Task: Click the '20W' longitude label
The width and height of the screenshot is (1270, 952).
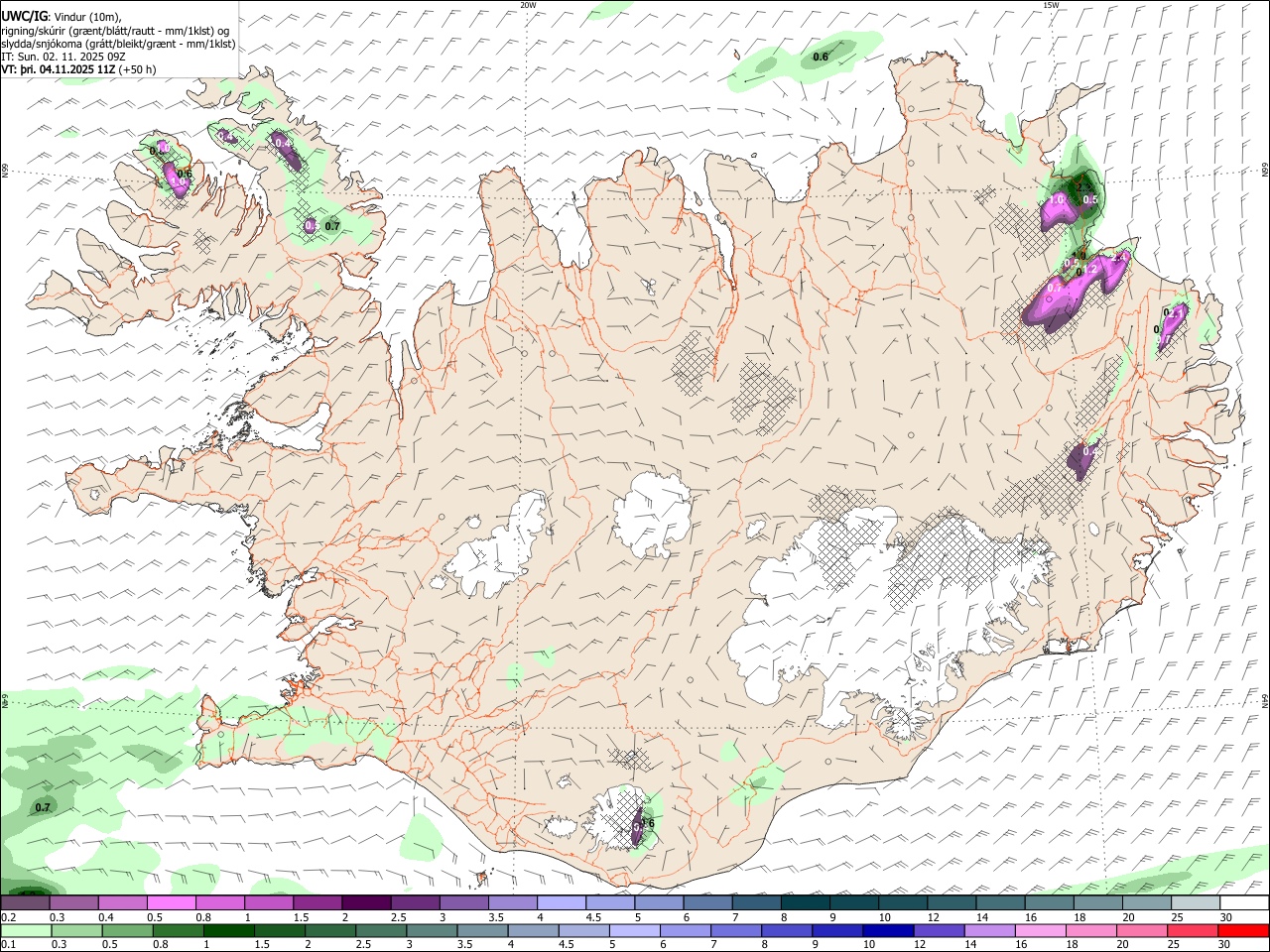Action: (x=528, y=5)
